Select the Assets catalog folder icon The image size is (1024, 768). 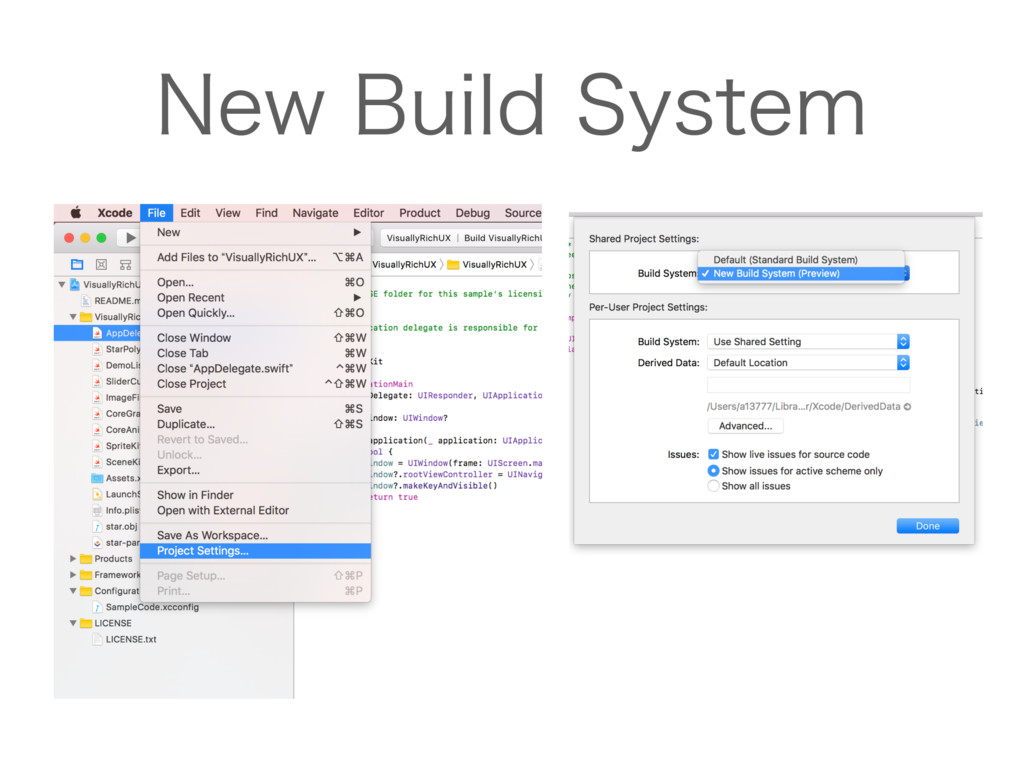97,478
